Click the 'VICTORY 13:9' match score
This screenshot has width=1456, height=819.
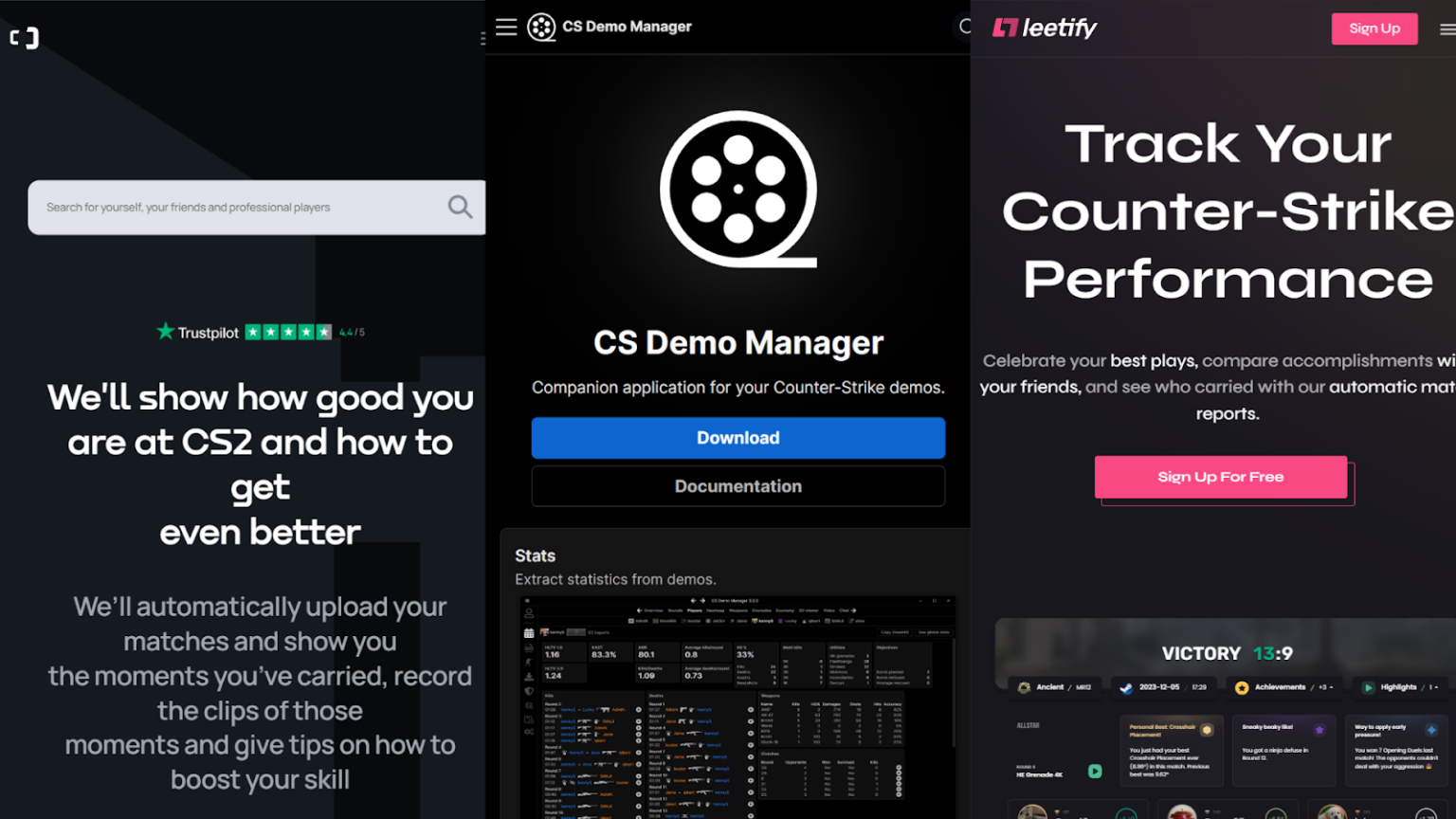click(1227, 653)
